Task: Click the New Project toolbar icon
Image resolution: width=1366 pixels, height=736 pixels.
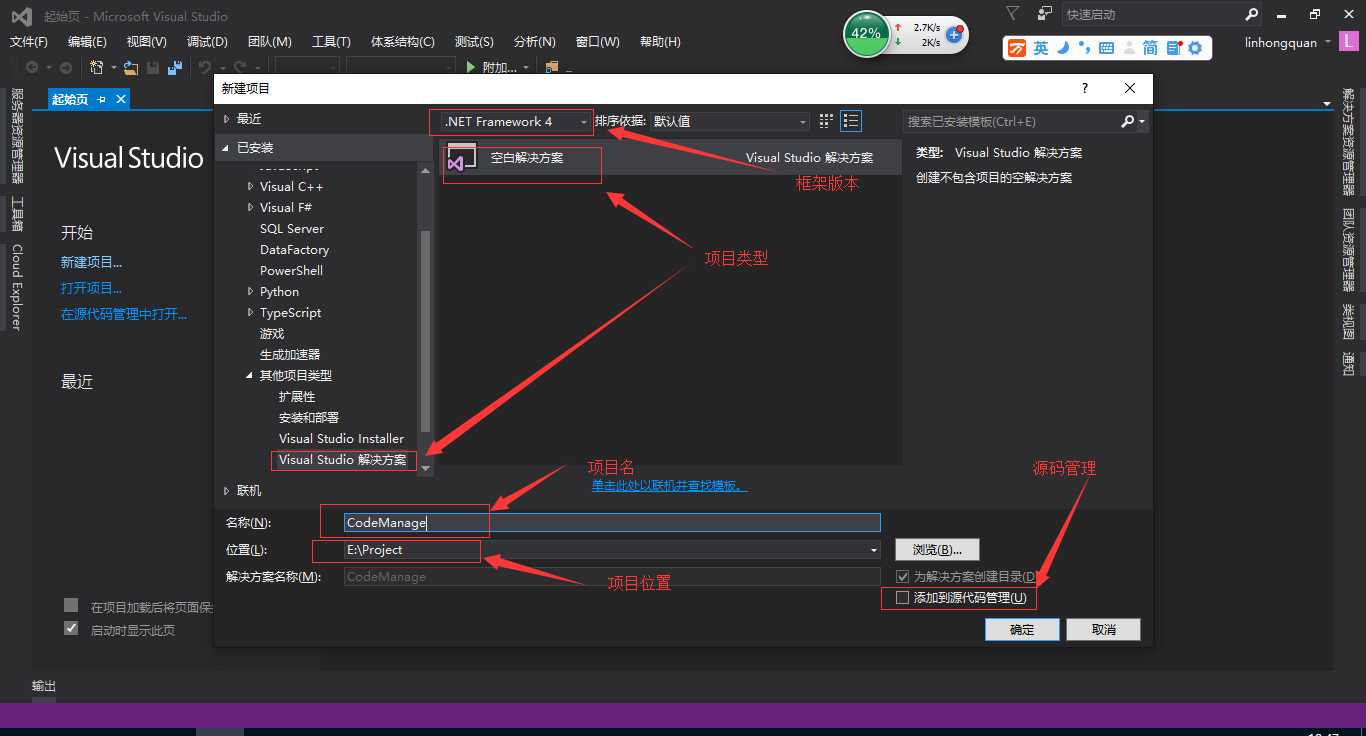Action: [x=97, y=67]
